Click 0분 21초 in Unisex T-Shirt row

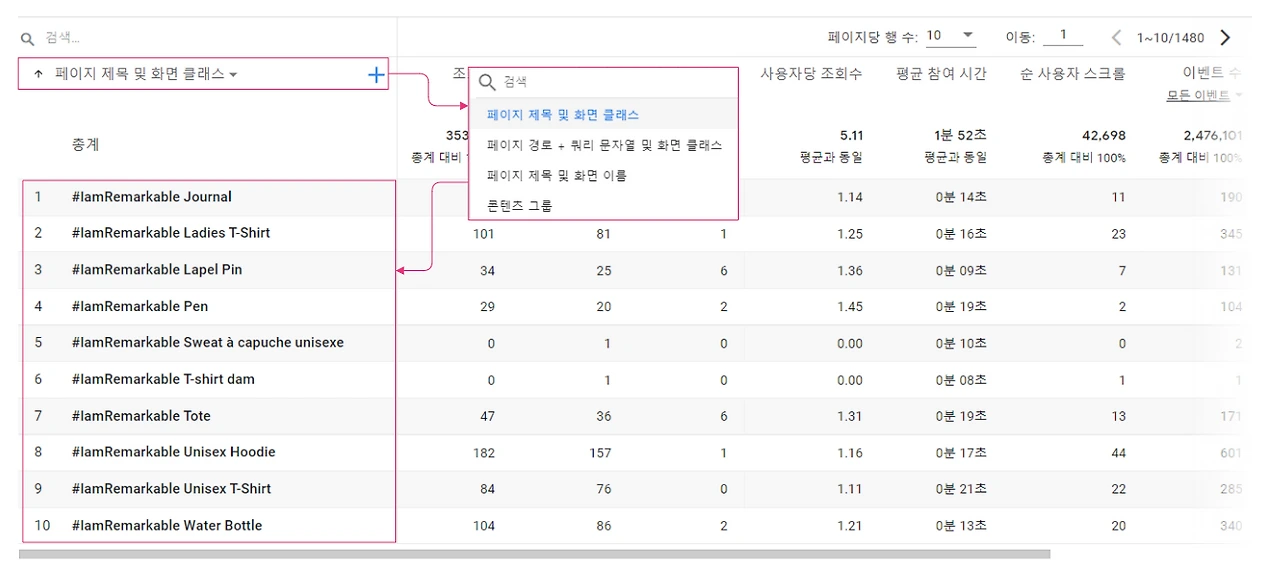point(961,489)
